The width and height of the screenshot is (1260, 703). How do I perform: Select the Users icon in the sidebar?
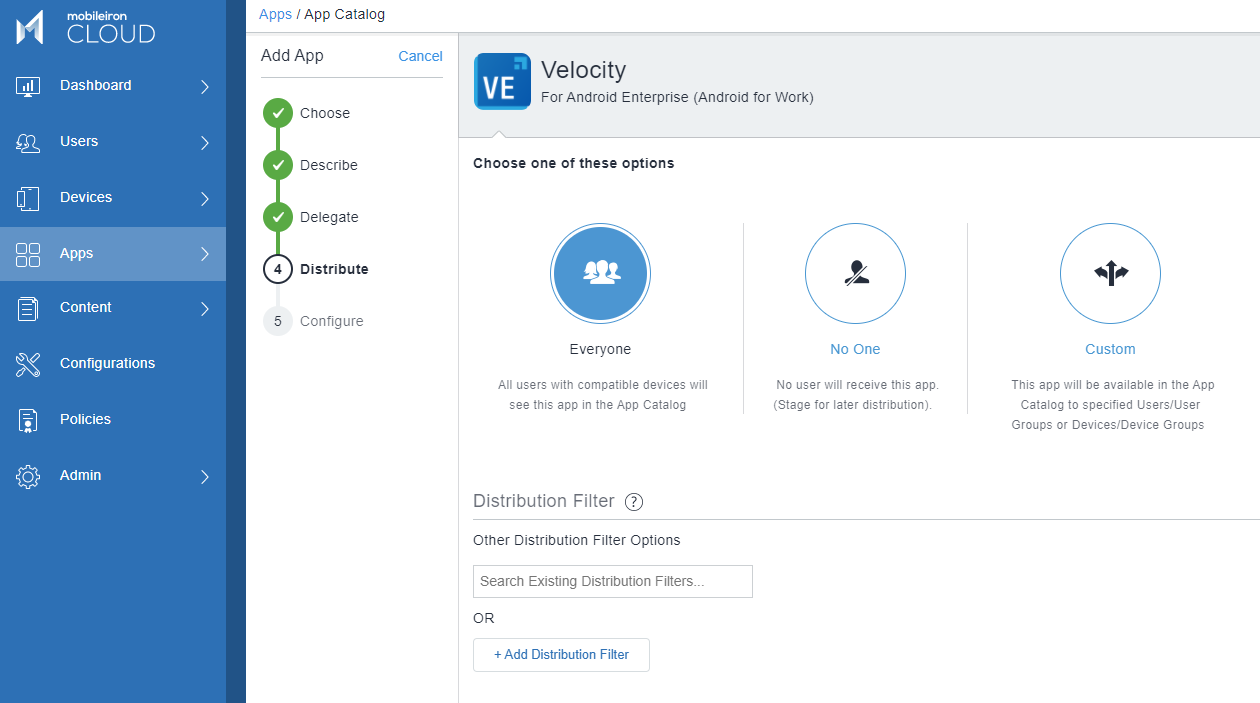click(x=28, y=141)
